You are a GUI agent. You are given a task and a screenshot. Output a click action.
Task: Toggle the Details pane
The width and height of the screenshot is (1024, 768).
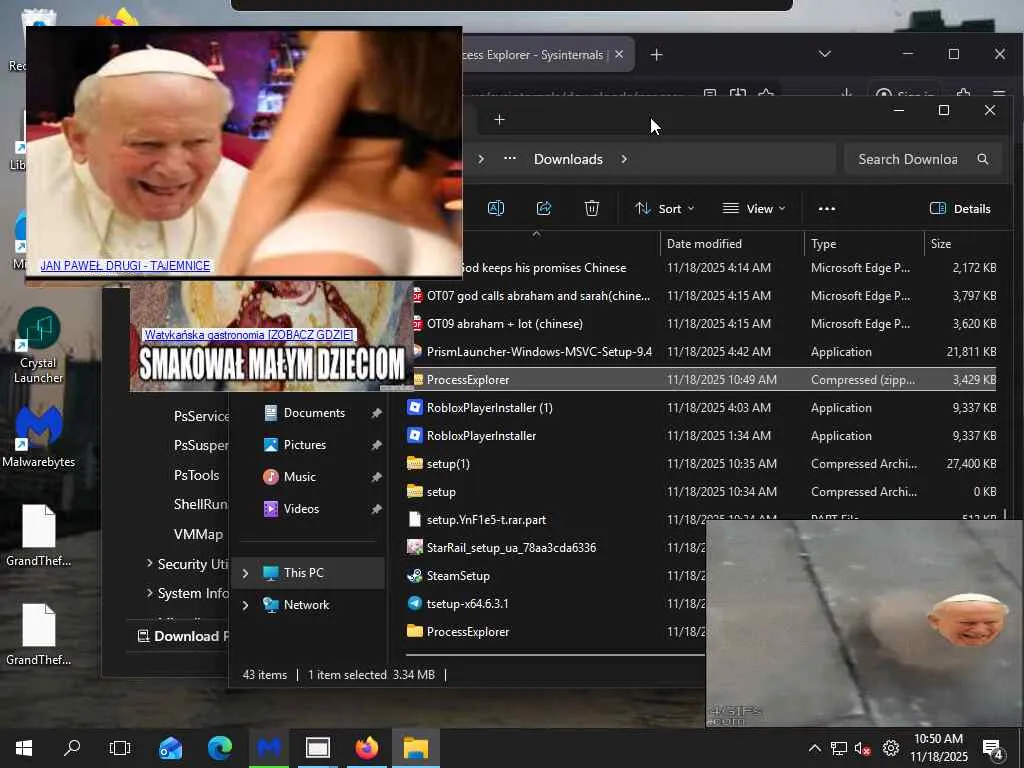point(959,209)
